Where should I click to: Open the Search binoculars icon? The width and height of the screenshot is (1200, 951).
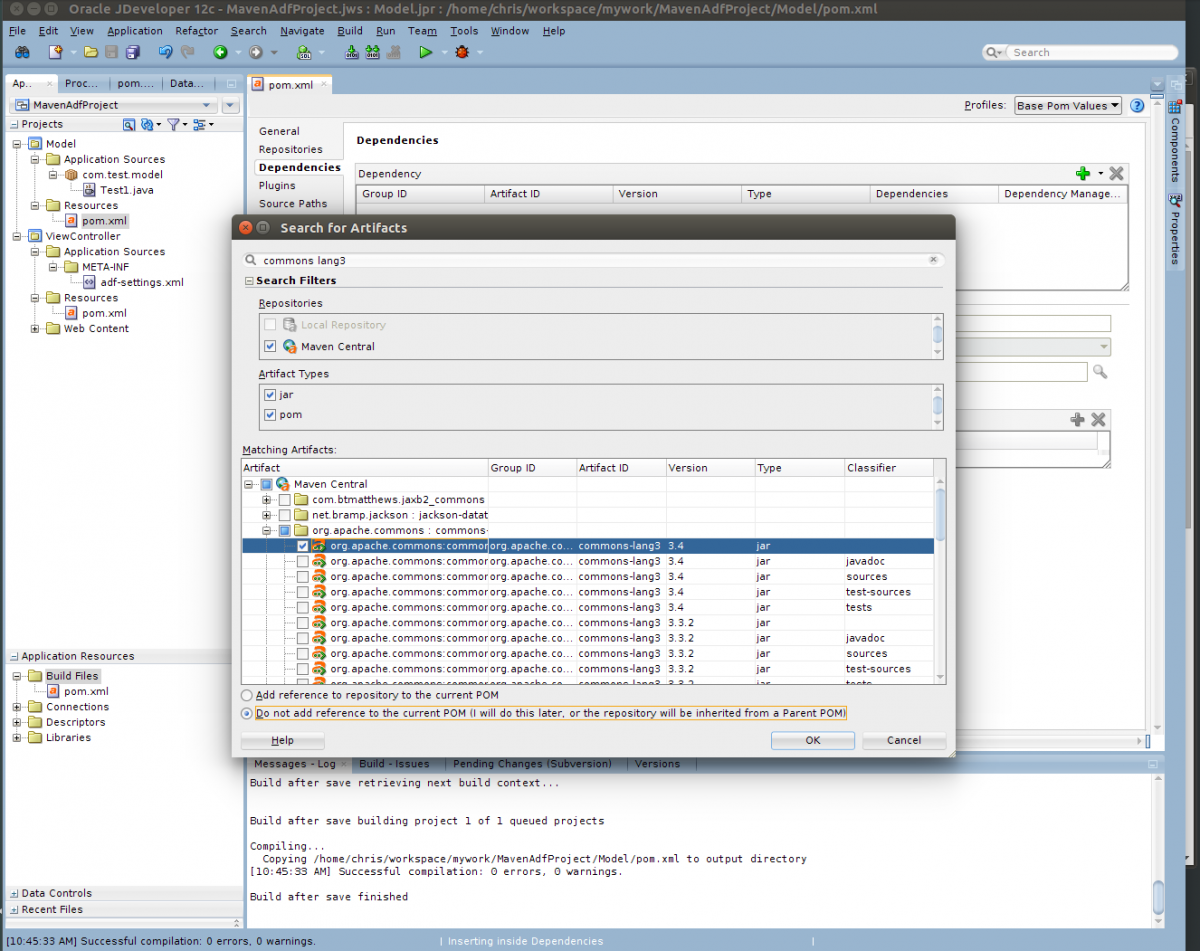tap(22, 52)
